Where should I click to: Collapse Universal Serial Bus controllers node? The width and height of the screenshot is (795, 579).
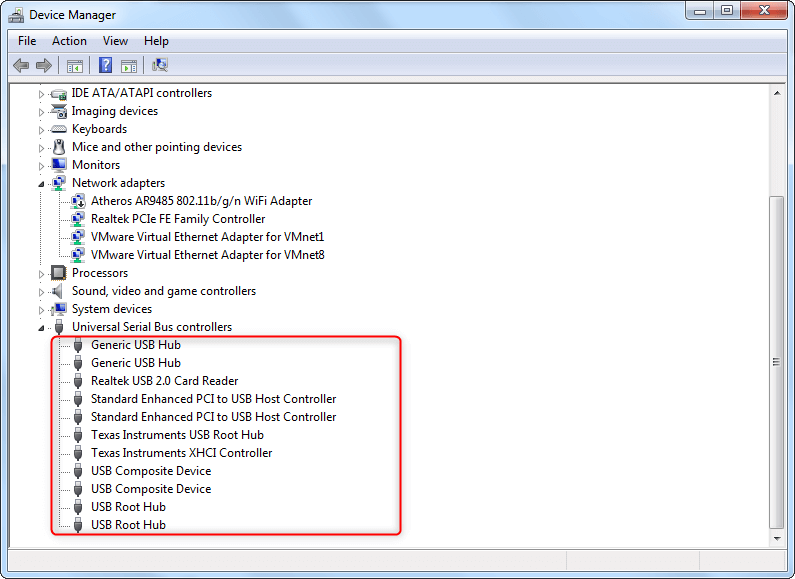(x=41, y=328)
